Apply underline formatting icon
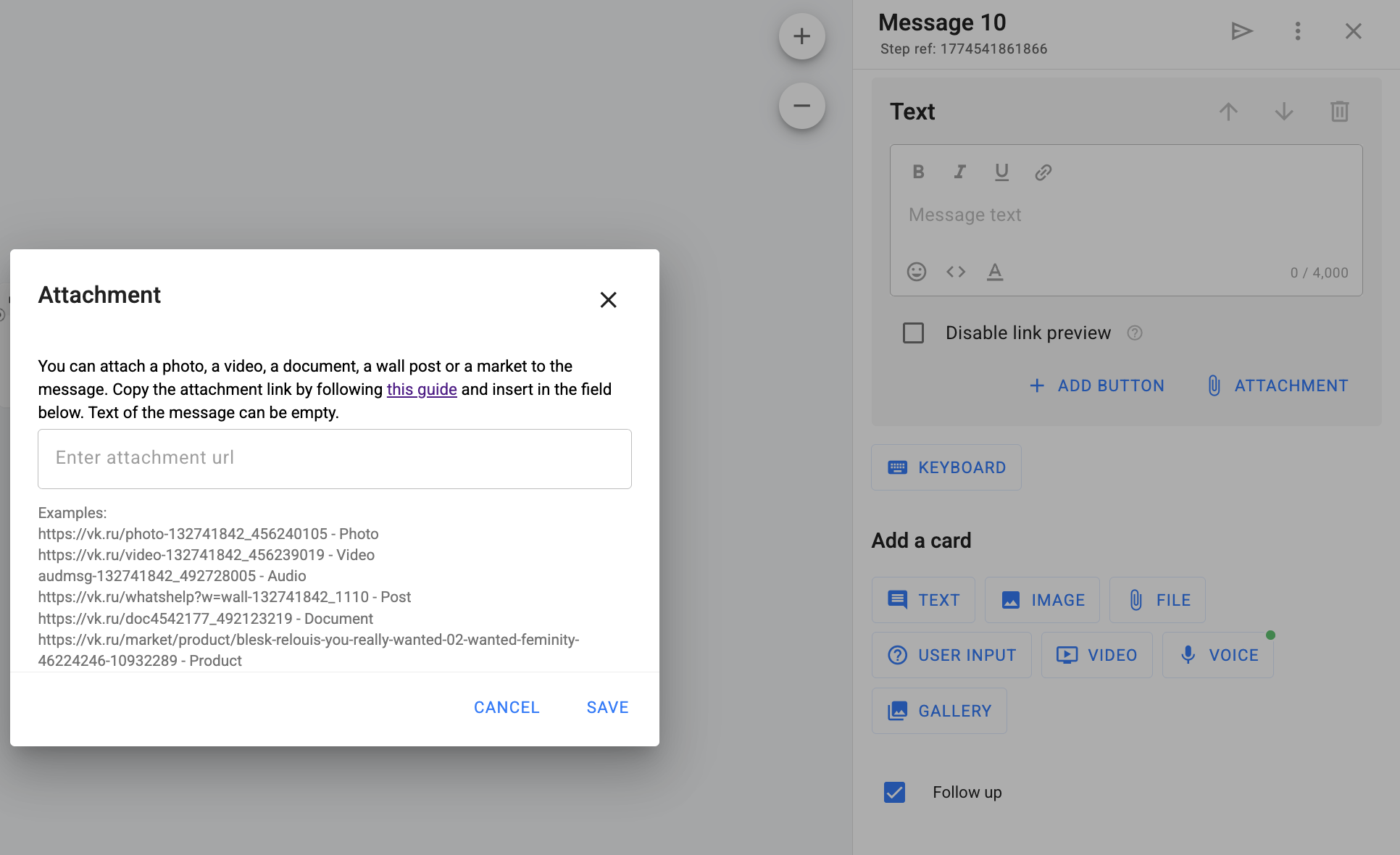Image resolution: width=1400 pixels, height=855 pixels. coord(1001,172)
